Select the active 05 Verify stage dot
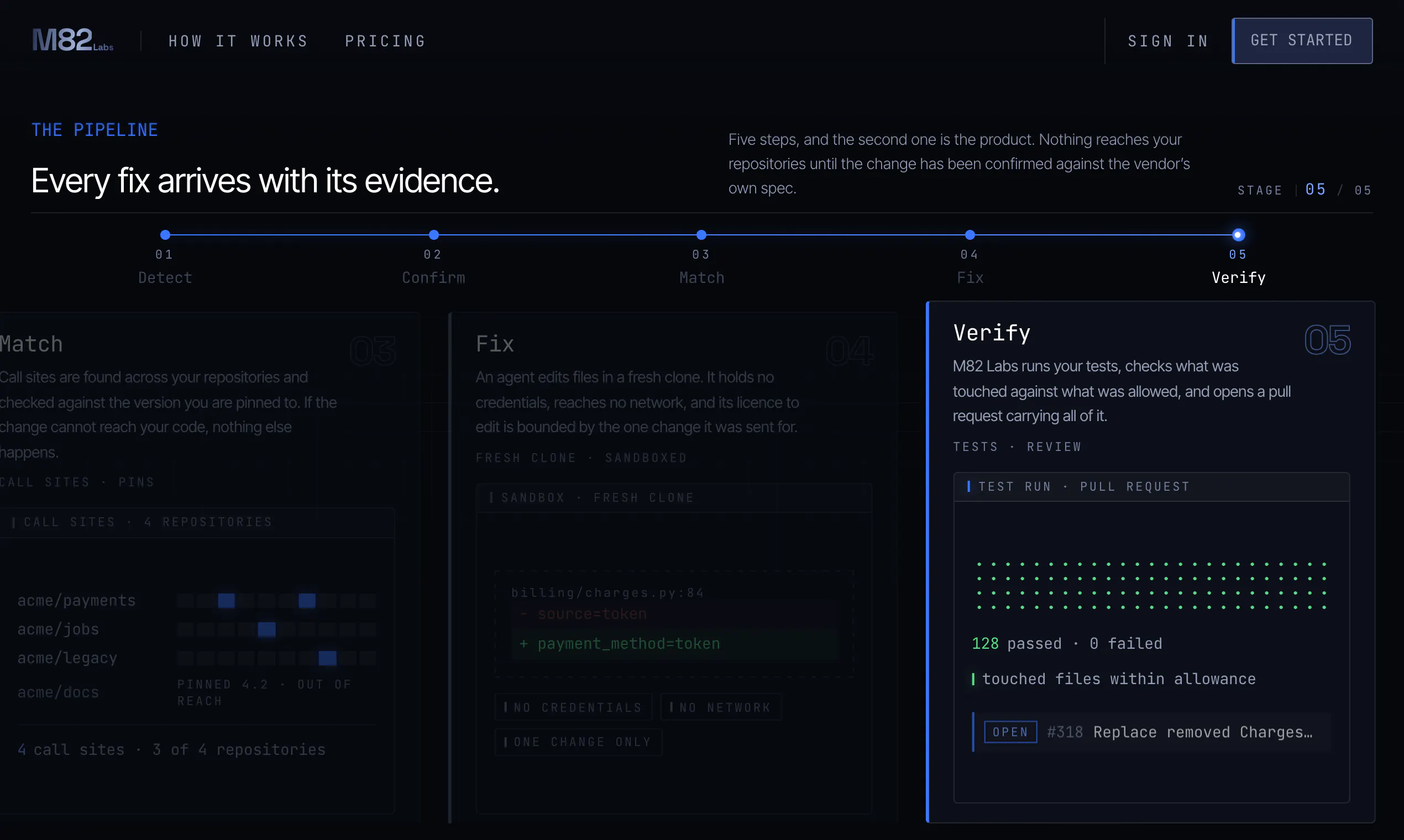The image size is (1404, 840). [x=1238, y=234]
